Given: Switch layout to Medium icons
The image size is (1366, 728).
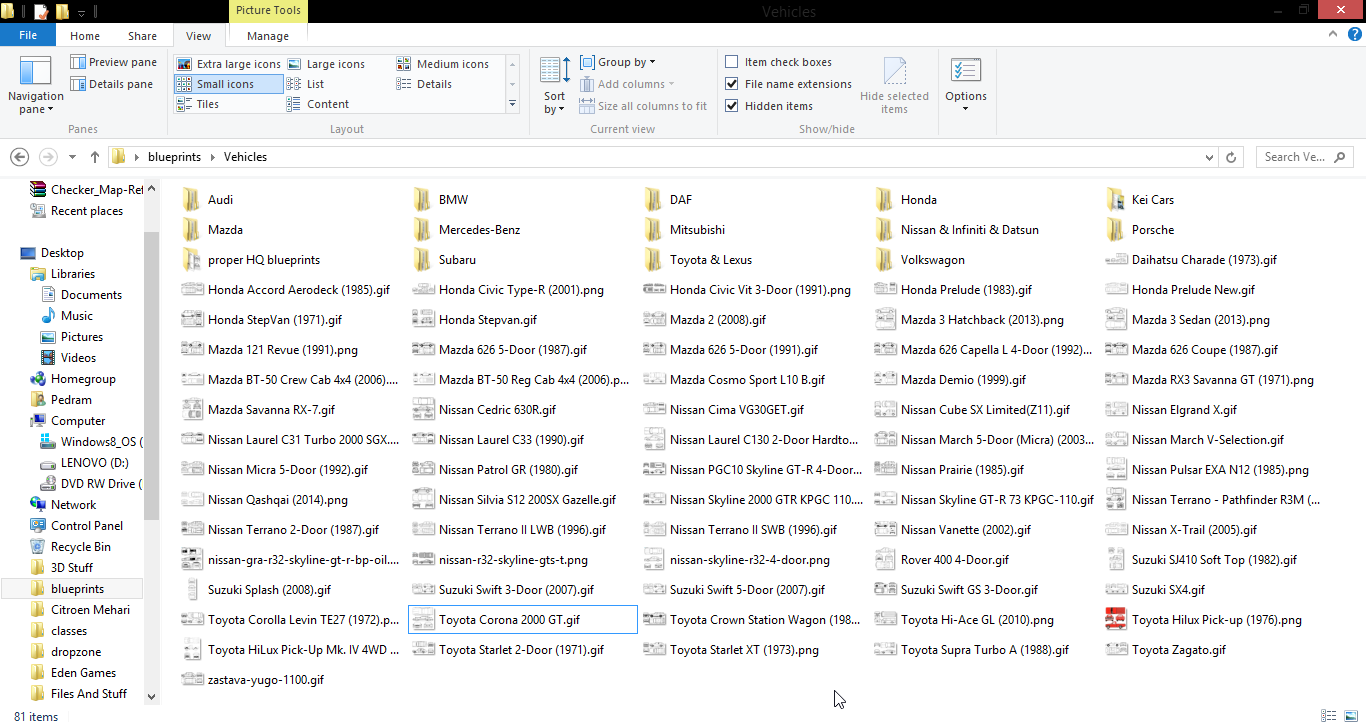Looking at the screenshot, I should point(443,64).
